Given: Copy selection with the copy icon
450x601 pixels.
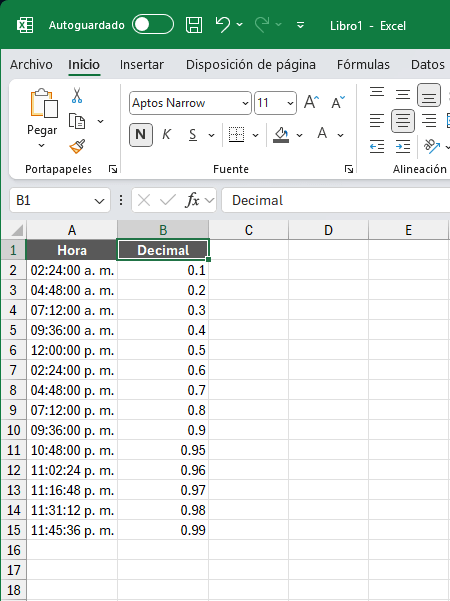Looking at the screenshot, I should tap(77, 121).
